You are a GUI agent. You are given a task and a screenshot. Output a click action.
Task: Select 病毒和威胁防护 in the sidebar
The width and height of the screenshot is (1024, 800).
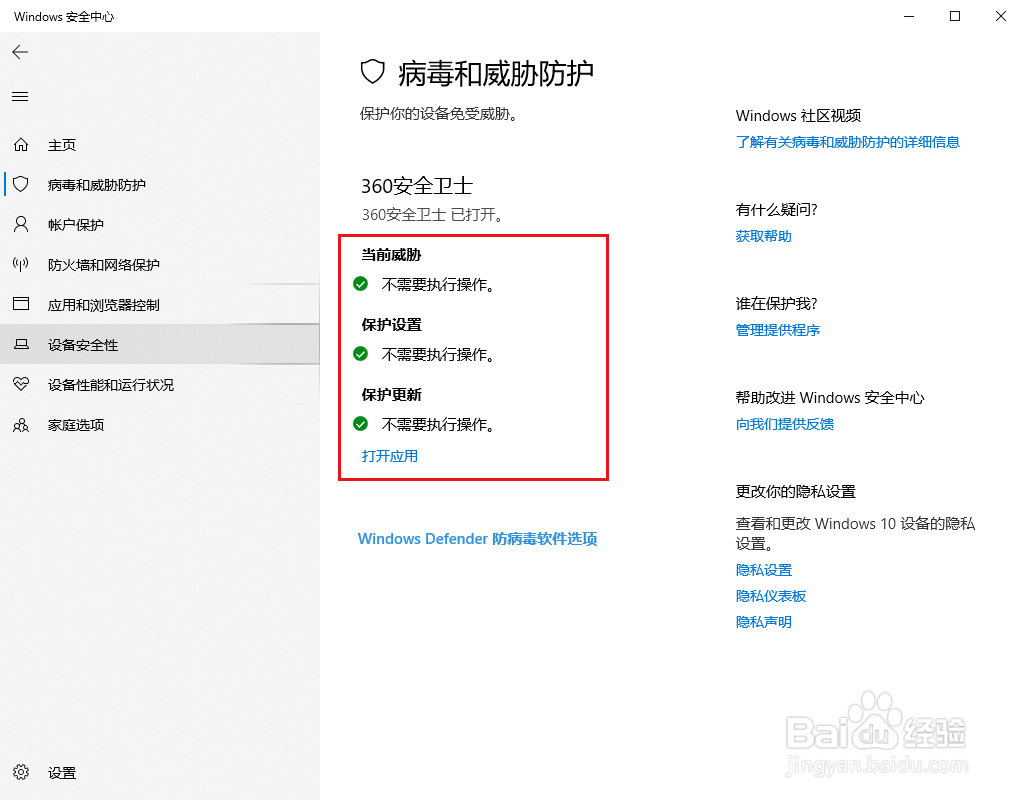pyautogui.click(x=160, y=185)
